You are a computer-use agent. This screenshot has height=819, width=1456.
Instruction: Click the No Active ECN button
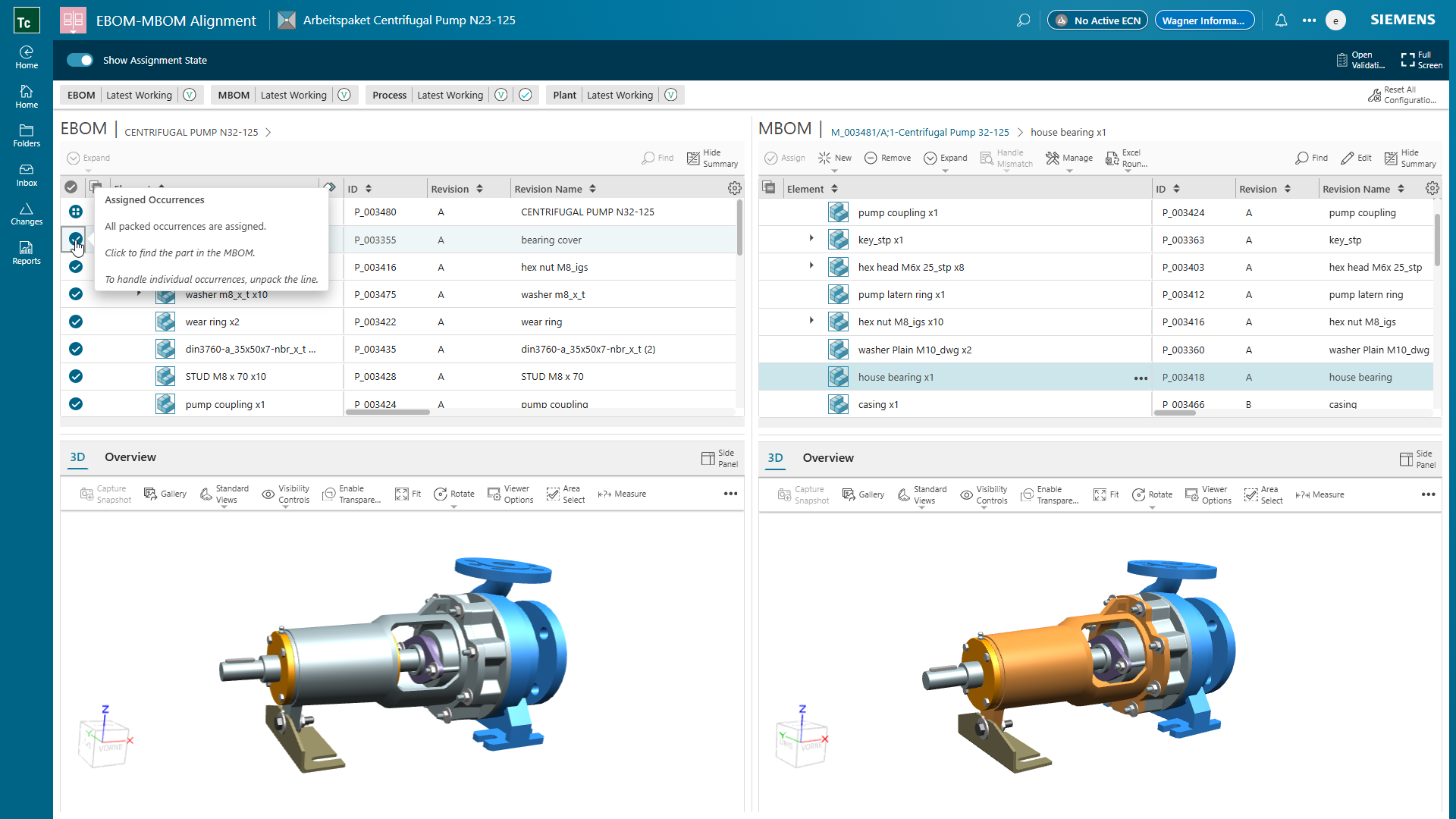[x=1097, y=20]
